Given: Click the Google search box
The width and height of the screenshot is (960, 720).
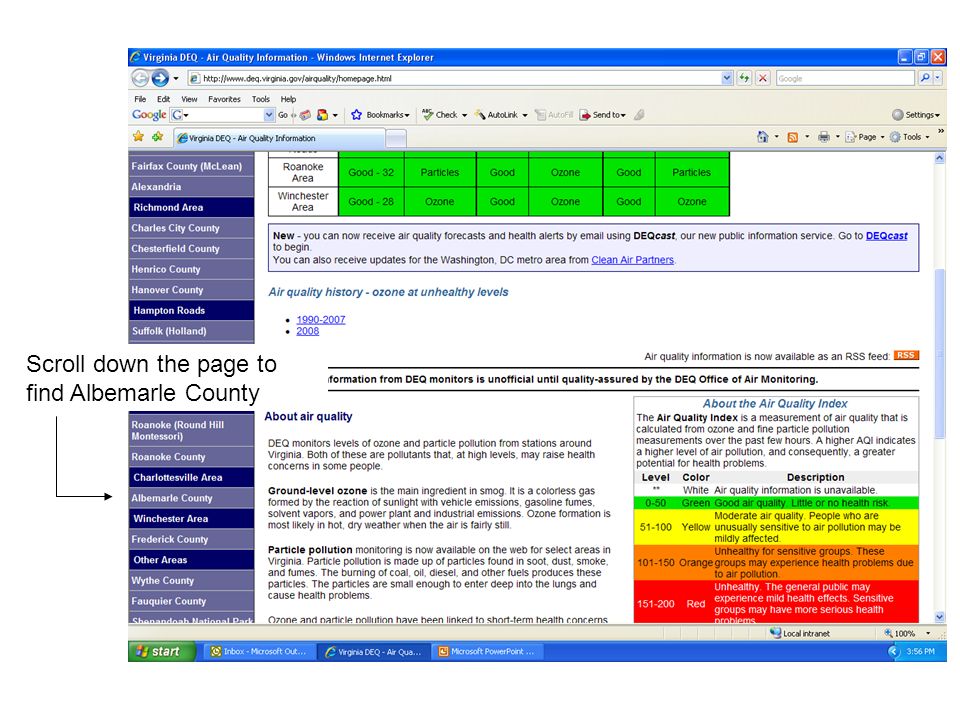Looking at the screenshot, I should 845,78.
